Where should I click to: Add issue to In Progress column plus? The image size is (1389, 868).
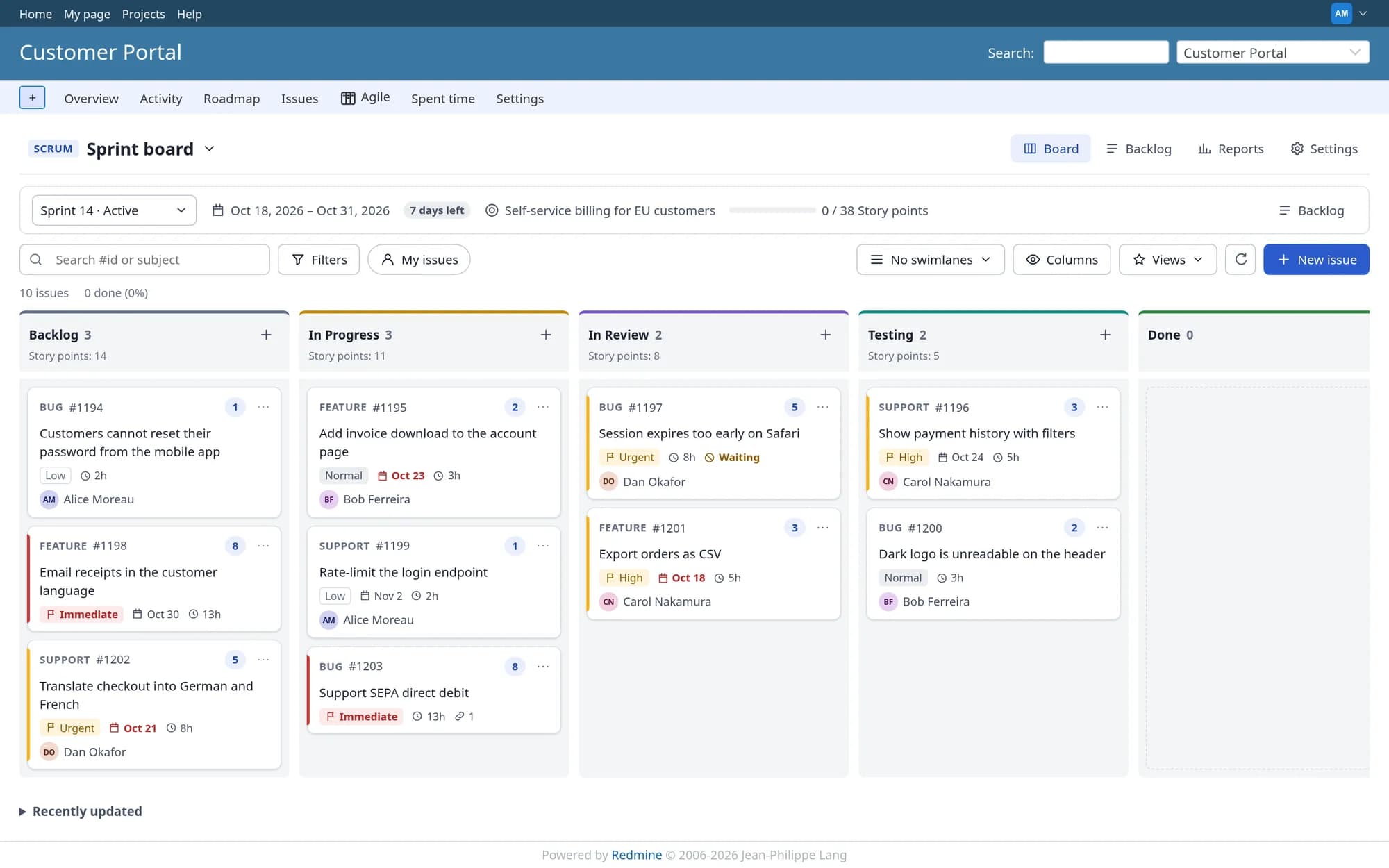click(546, 335)
